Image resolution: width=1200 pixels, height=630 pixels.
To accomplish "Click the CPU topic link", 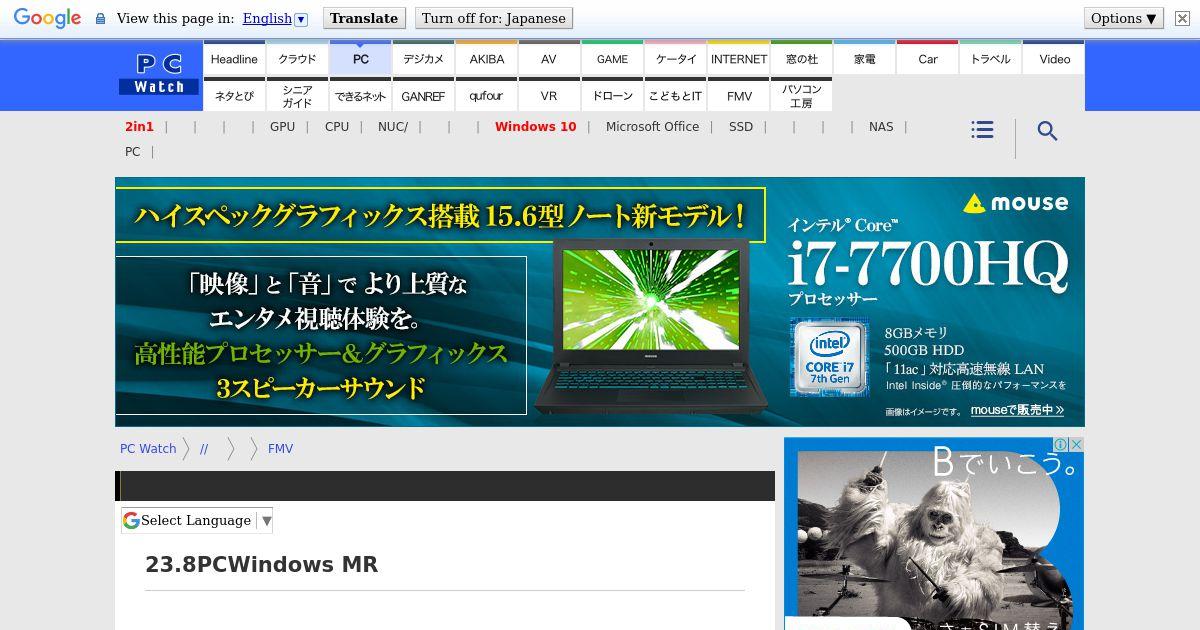I will coord(337,126).
